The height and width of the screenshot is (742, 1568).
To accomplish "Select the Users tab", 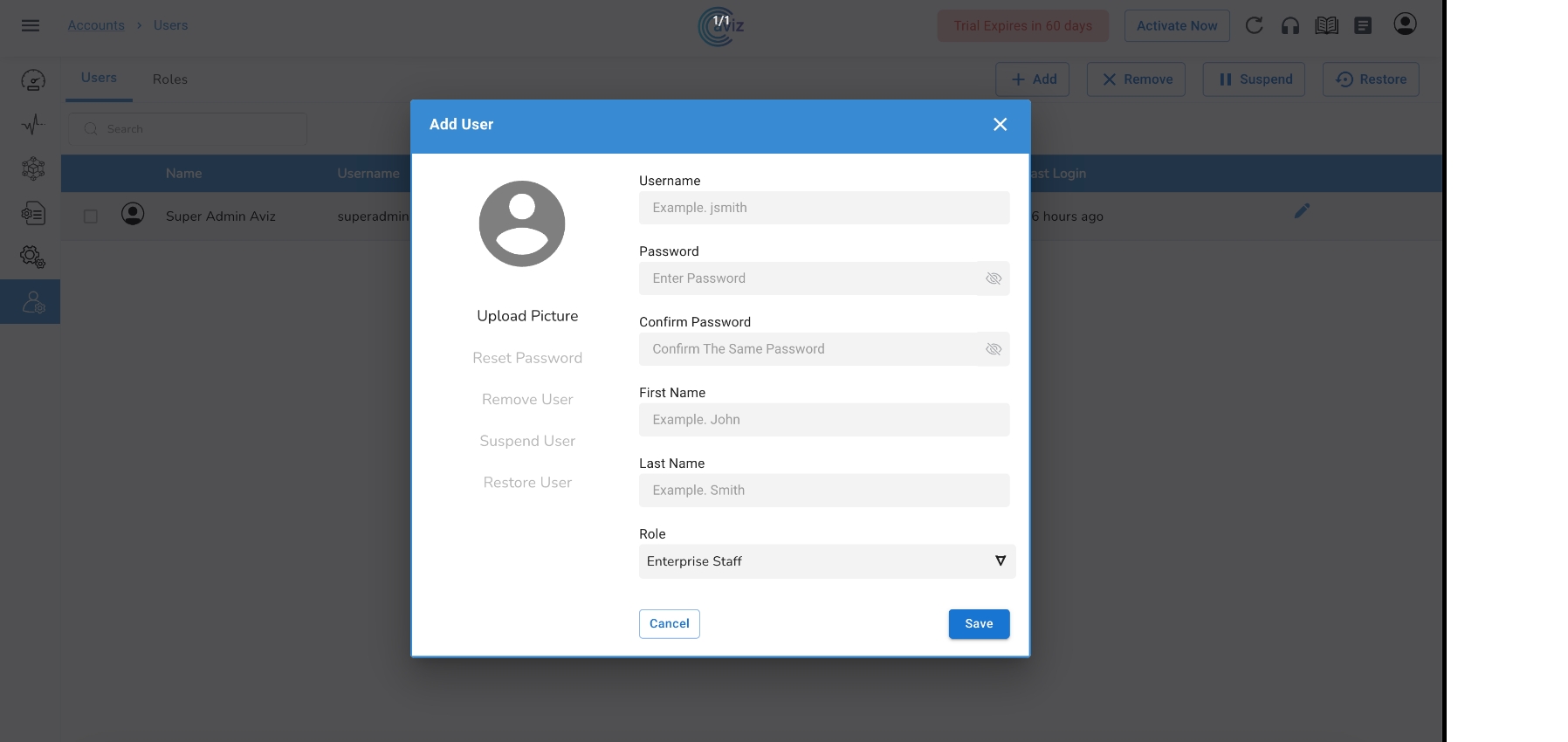I will tap(99, 78).
